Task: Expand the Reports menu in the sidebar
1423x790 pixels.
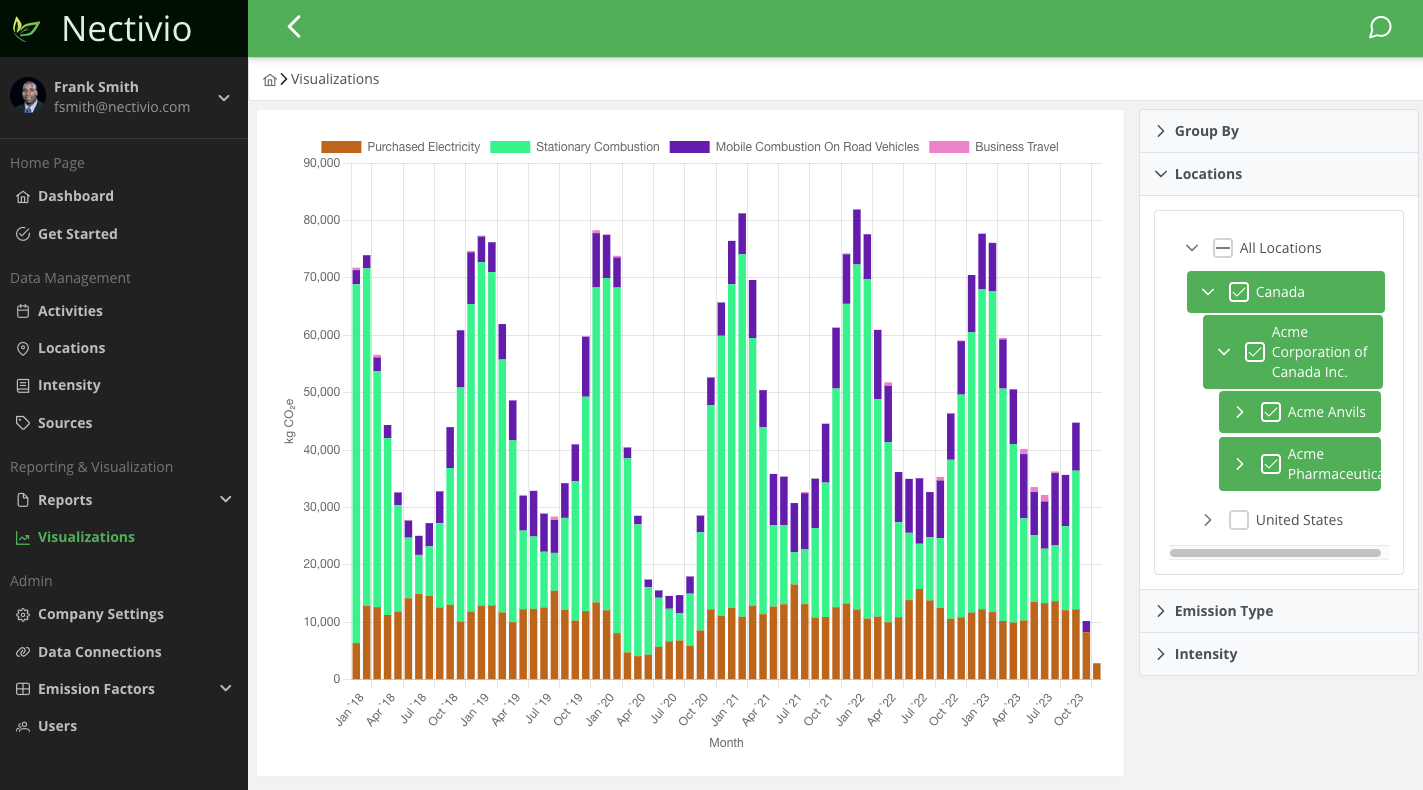Action: pos(224,499)
